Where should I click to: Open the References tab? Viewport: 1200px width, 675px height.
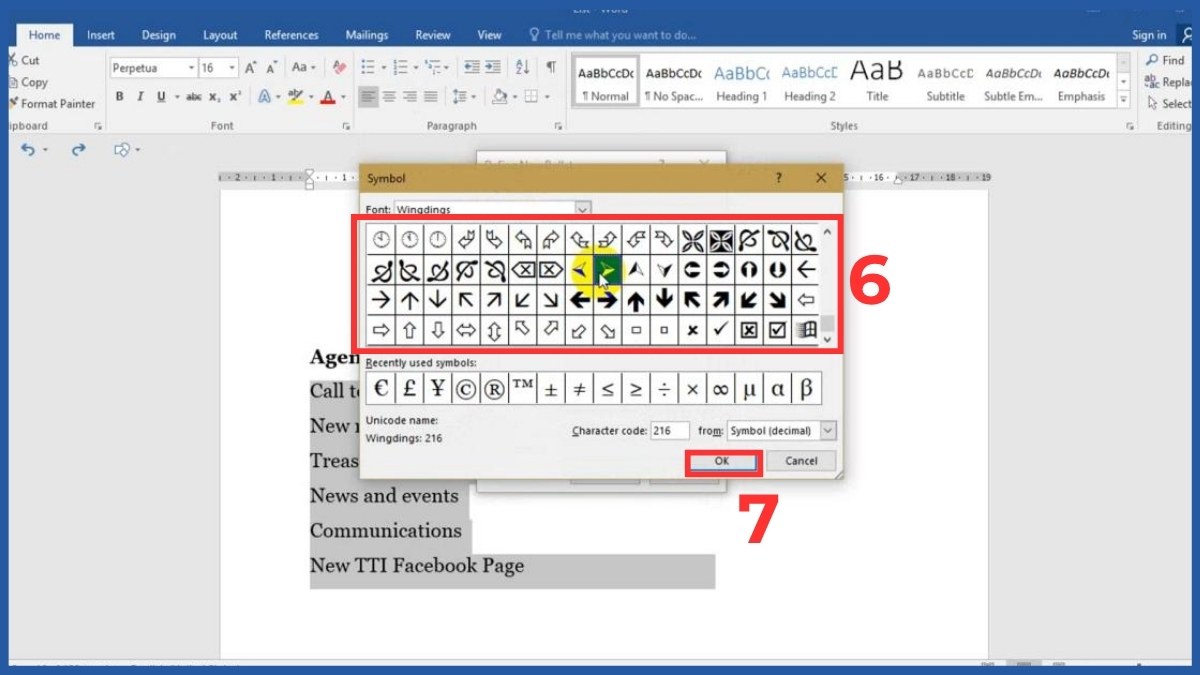point(291,35)
